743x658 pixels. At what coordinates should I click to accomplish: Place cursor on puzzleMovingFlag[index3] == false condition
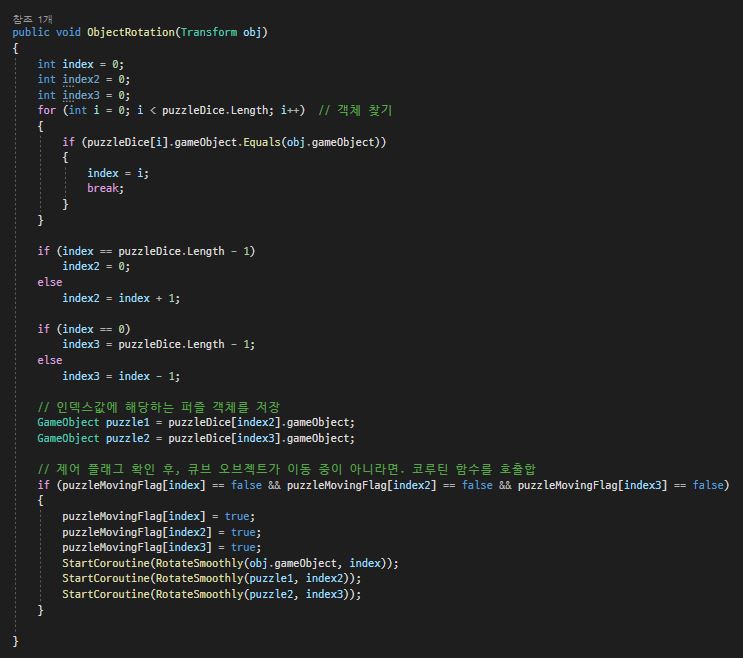coord(620,485)
